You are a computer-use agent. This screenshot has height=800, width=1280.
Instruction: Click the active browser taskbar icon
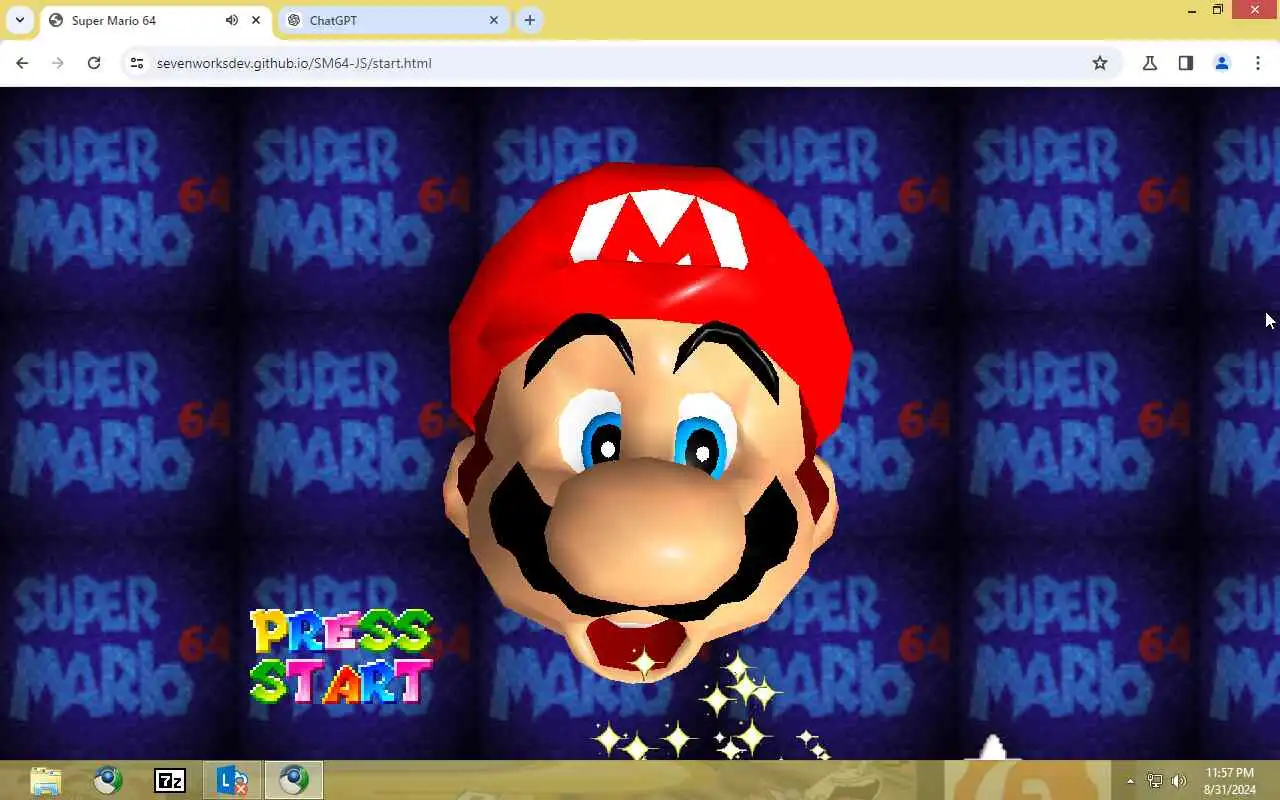(x=294, y=780)
